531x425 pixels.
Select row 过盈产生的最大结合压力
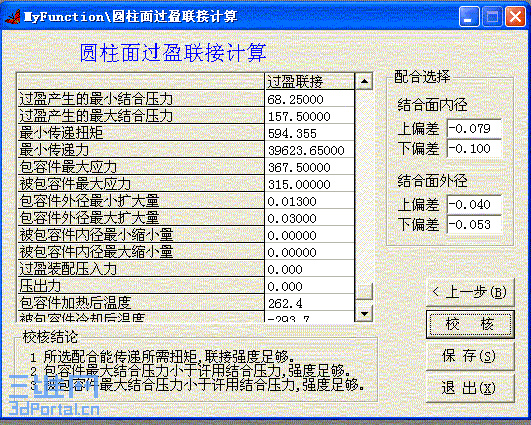[x=186, y=116]
